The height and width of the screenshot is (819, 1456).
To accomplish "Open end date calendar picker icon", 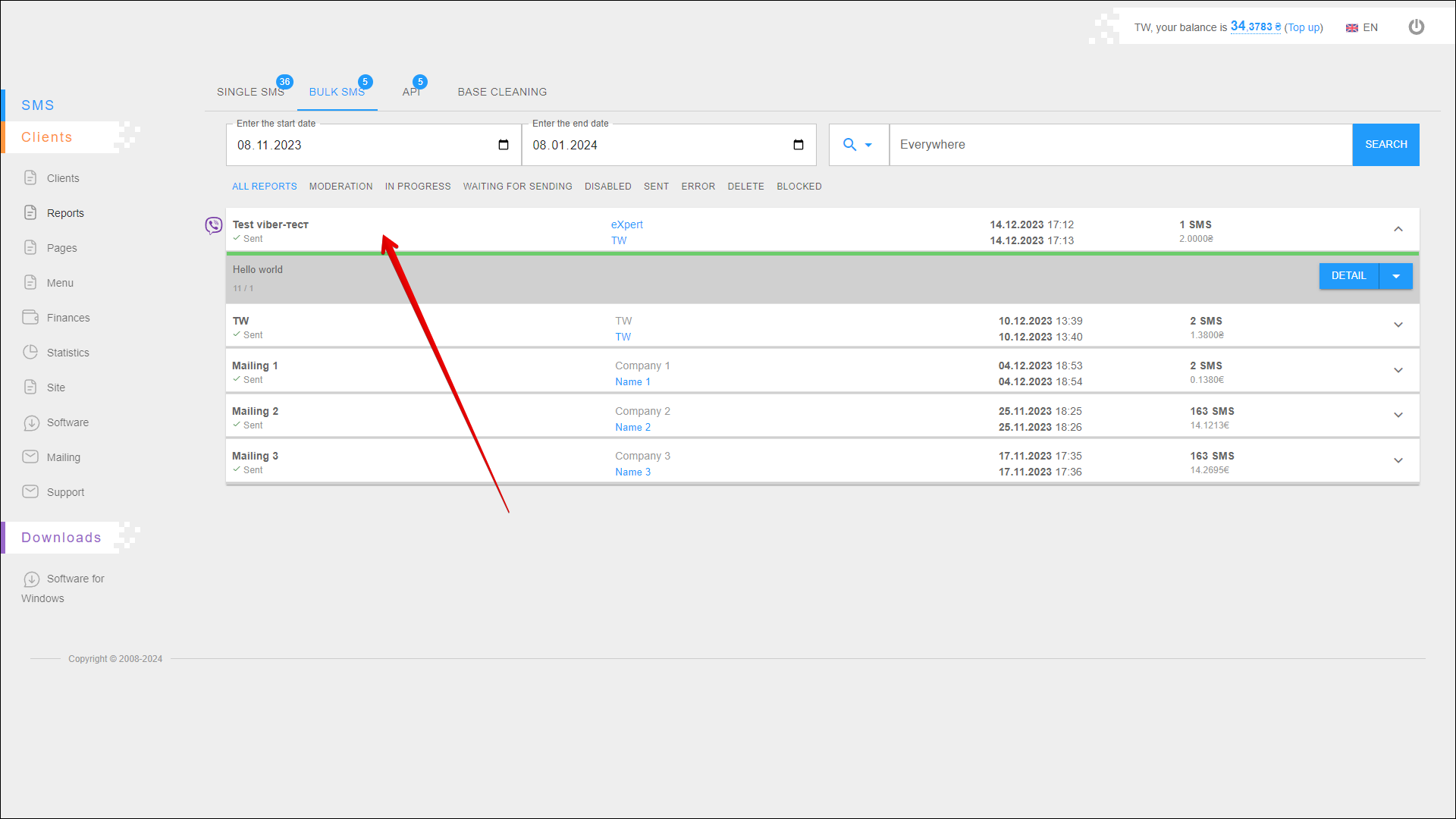I will point(798,145).
